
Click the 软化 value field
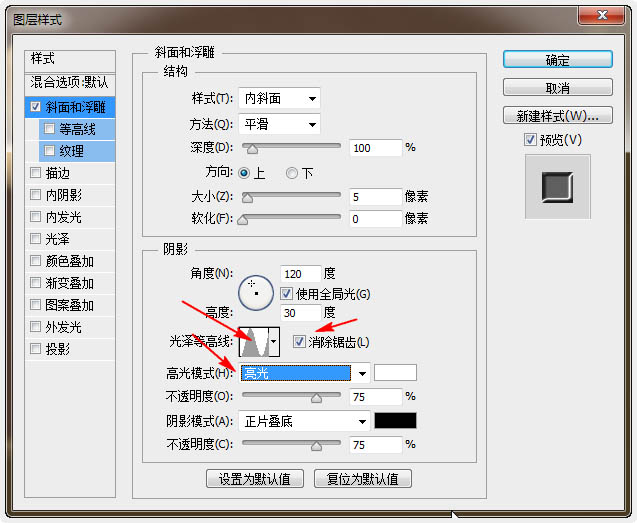tap(376, 219)
